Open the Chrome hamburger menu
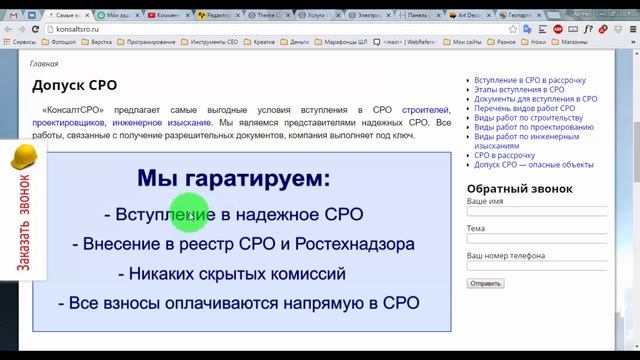The image size is (640, 360). (633, 29)
